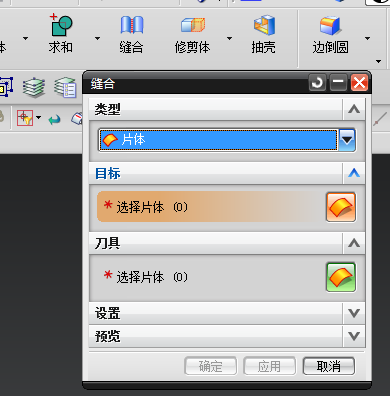Click the teal undo arrow icon
Image resolution: width=390 pixels, height=396 pixels.
[54, 119]
